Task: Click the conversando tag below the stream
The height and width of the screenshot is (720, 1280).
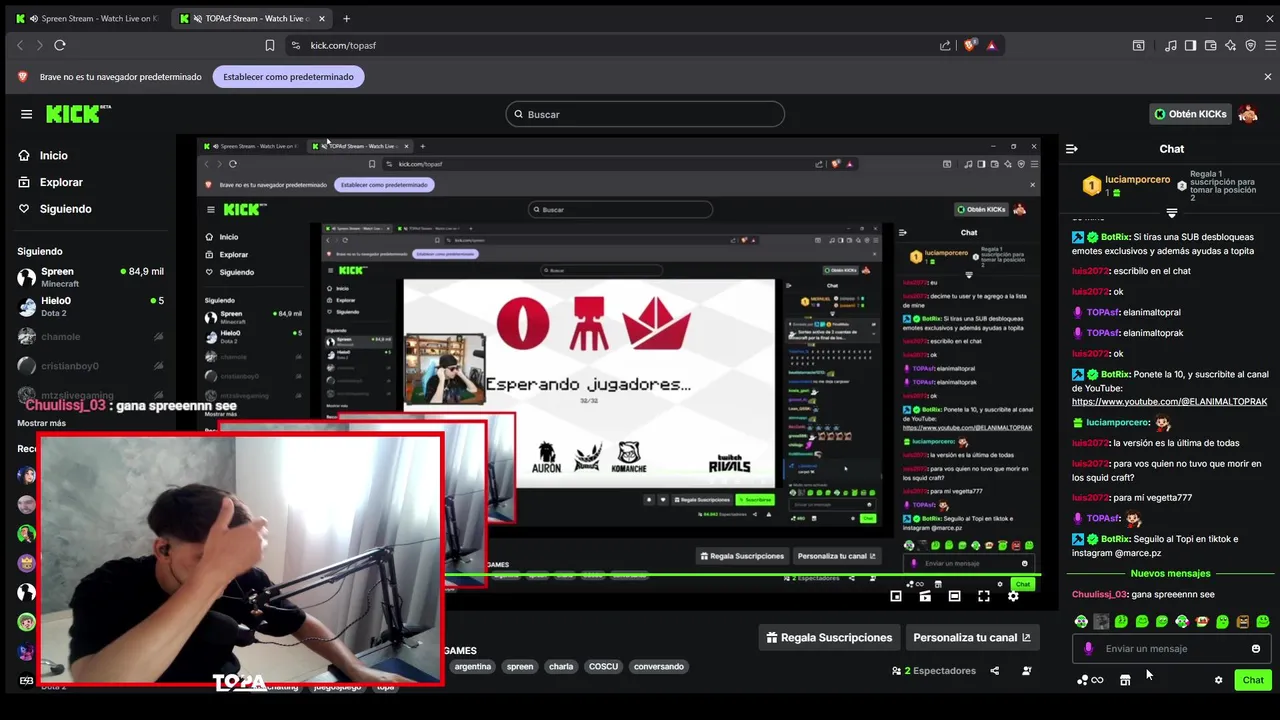Action: 659,667
